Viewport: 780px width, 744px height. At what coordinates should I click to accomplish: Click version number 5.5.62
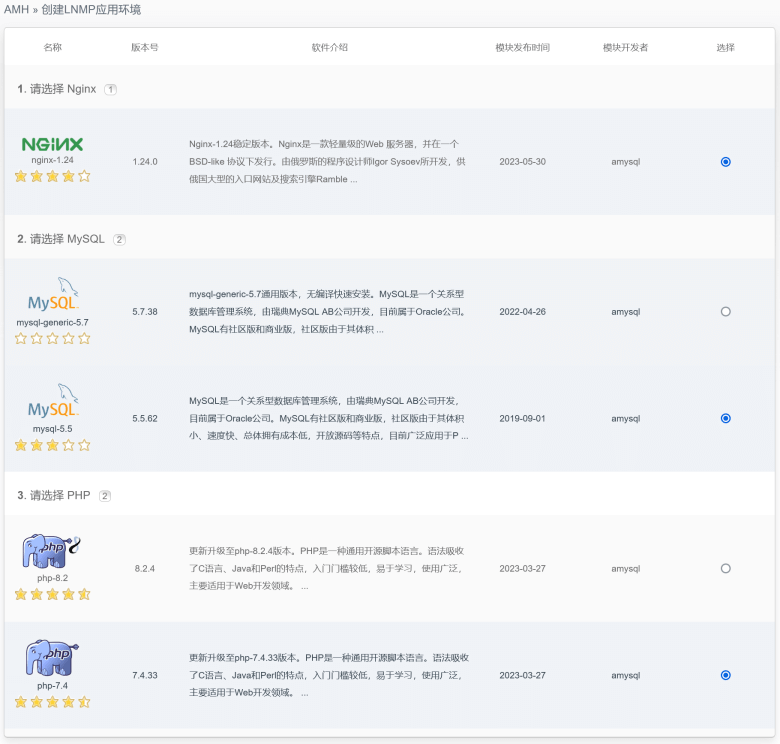point(145,418)
